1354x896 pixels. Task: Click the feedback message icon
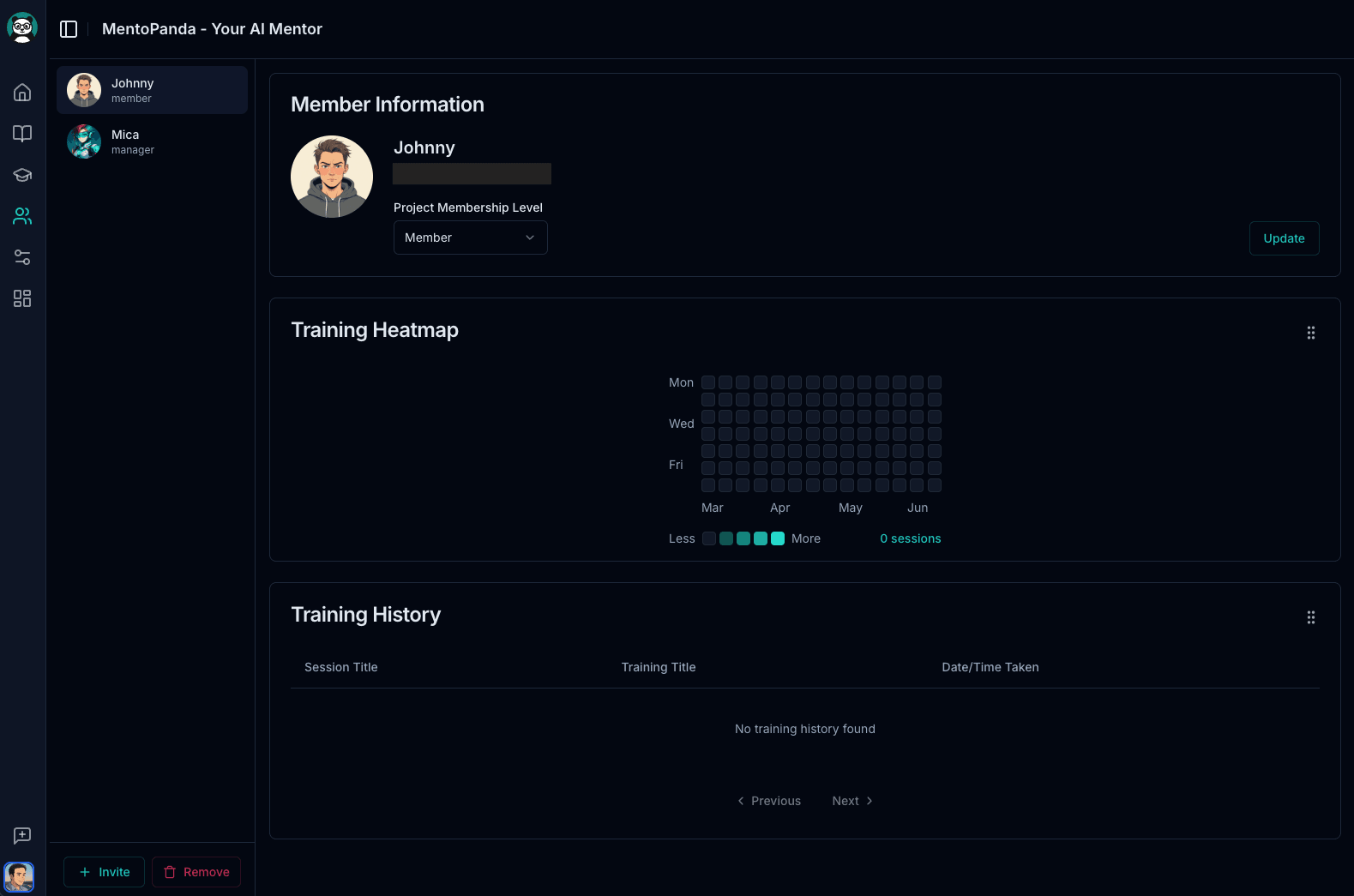point(22,835)
